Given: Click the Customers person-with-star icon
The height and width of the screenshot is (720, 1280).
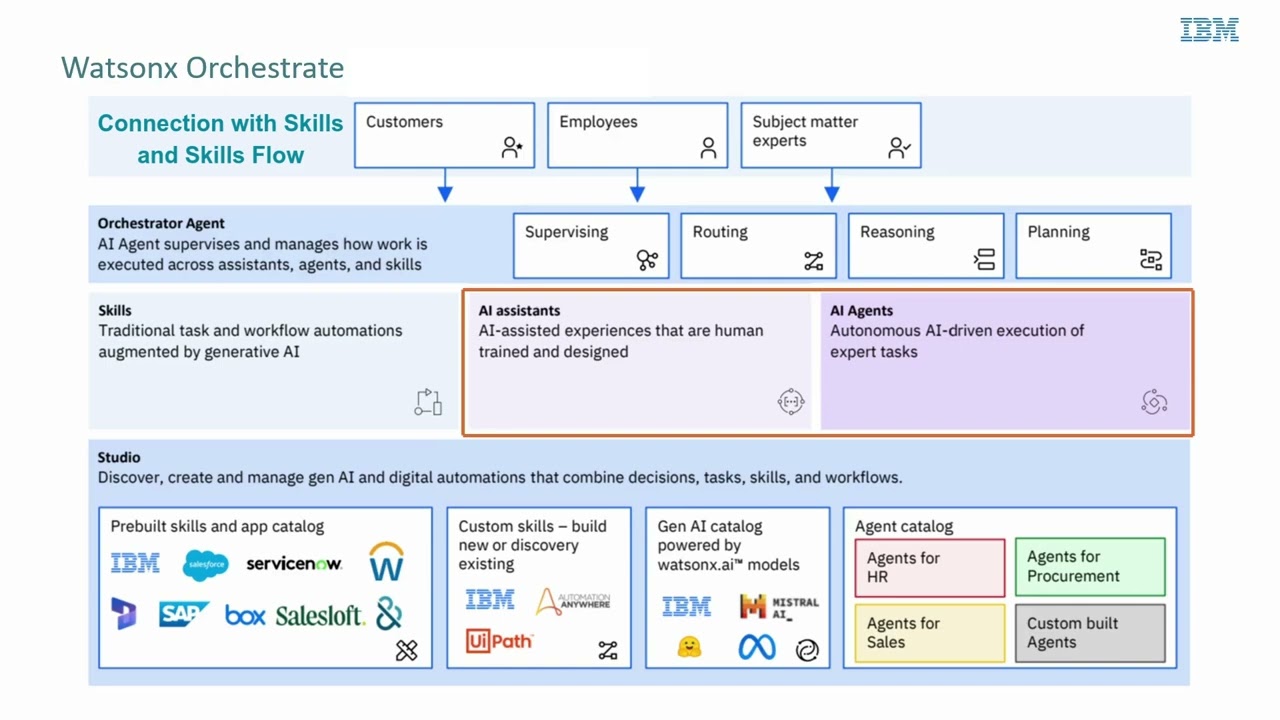Looking at the screenshot, I should pos(512,148).
